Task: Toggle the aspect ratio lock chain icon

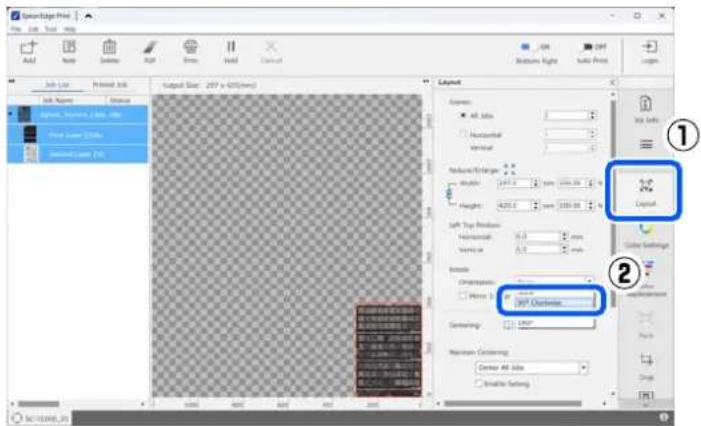Action: click(x=450, y=194)
